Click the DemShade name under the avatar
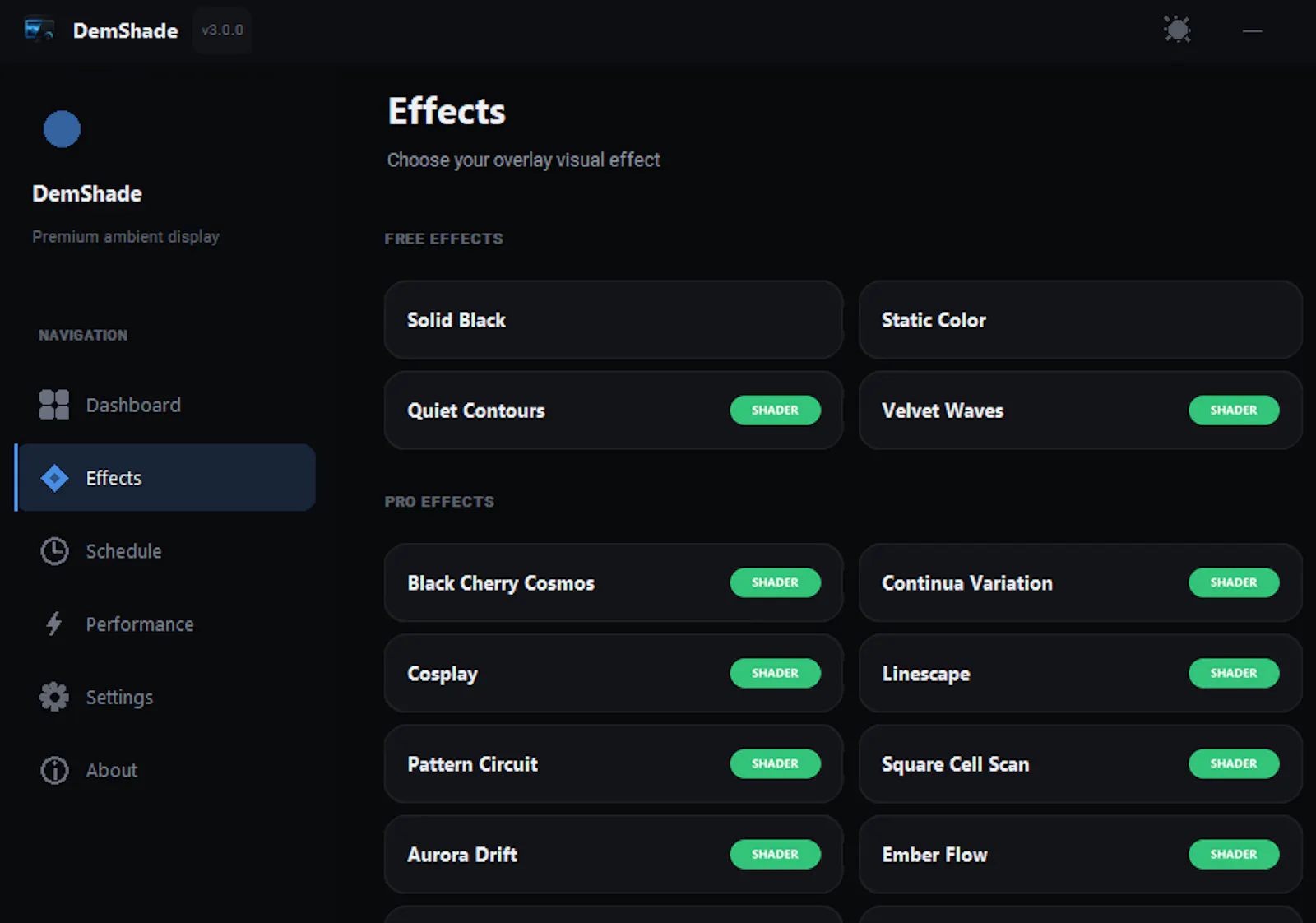 coord(87,194)
